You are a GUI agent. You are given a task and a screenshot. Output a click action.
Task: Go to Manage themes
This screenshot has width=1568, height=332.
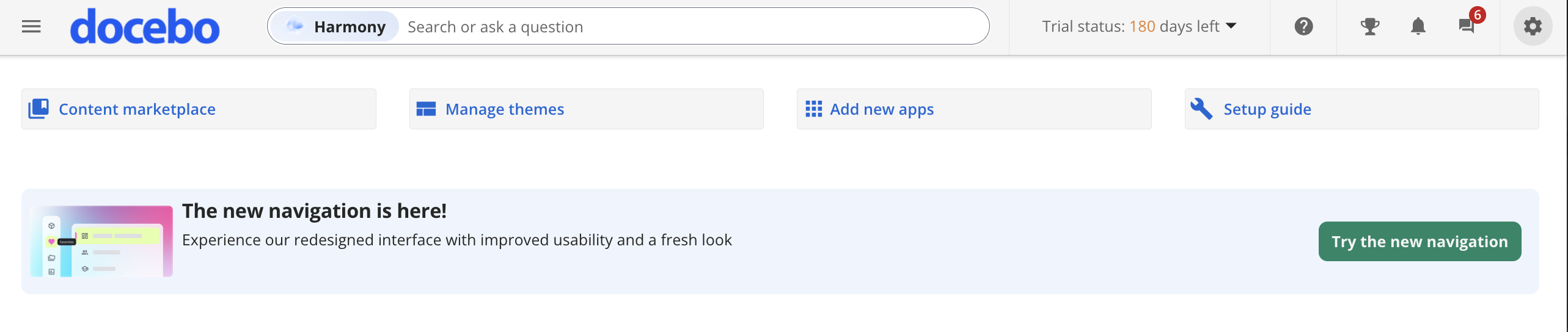click(x=505, y=109)
